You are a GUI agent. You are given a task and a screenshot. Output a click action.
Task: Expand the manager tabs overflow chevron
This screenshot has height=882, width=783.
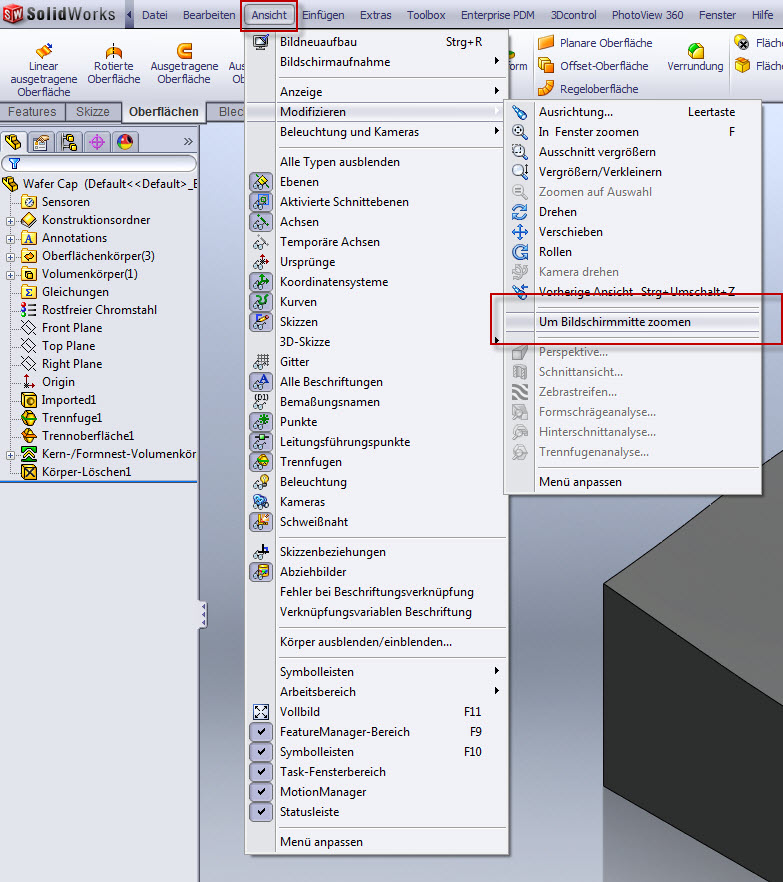point(188,142)
